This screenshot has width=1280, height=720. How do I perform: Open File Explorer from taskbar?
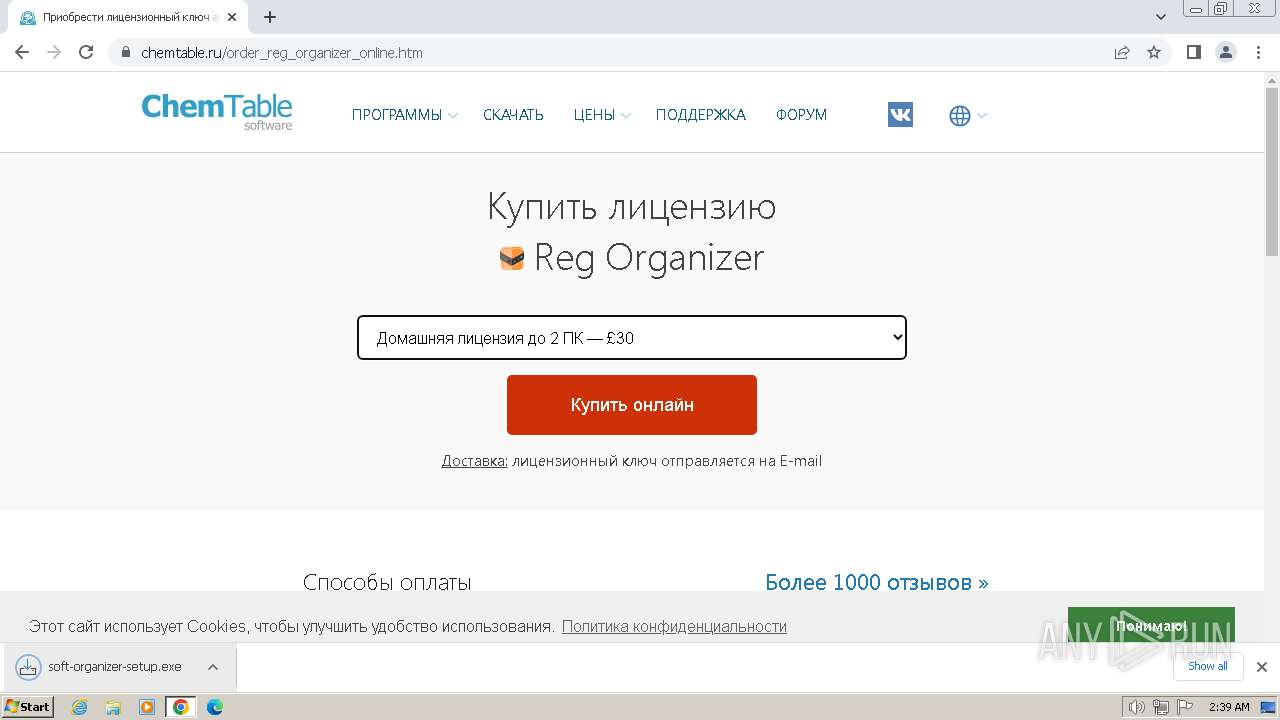click(x=113, y=707)
